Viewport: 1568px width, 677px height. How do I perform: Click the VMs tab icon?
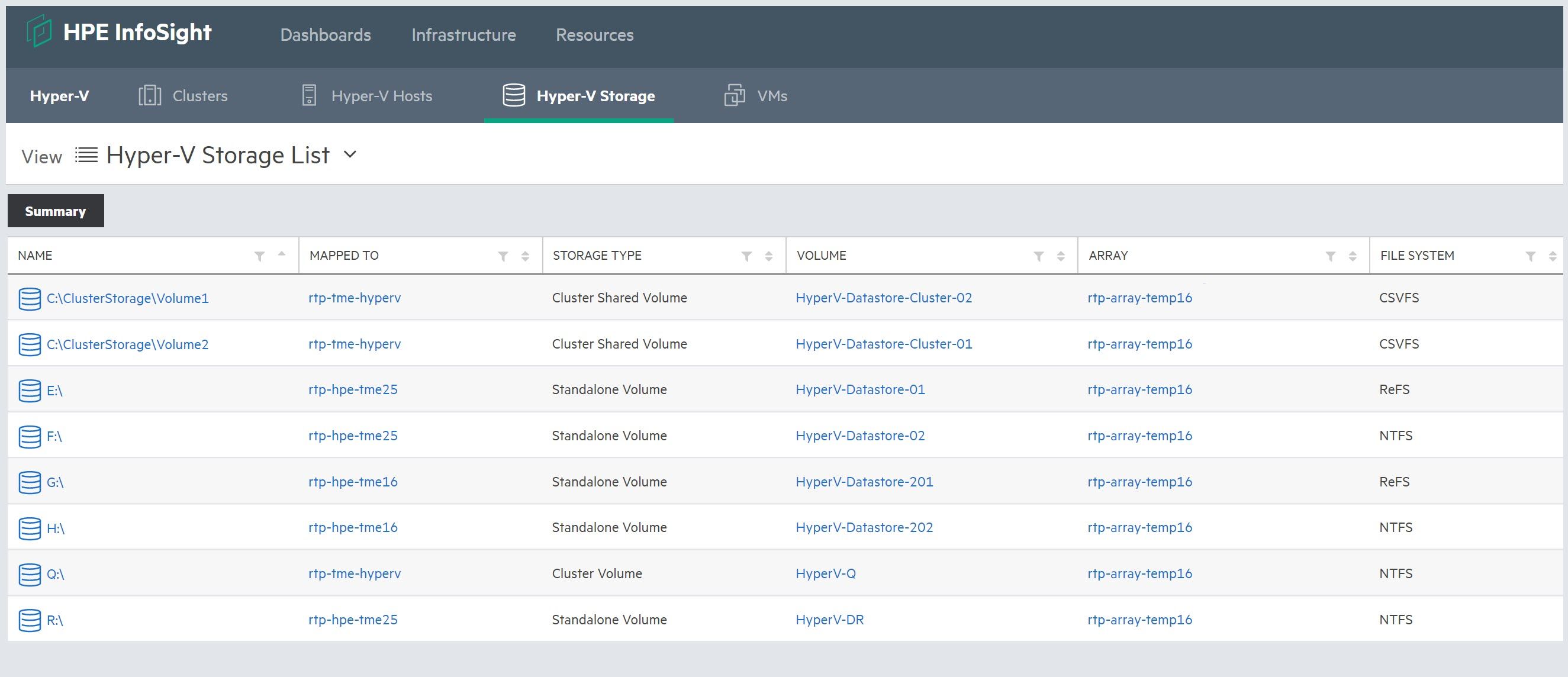click(735, 96)
